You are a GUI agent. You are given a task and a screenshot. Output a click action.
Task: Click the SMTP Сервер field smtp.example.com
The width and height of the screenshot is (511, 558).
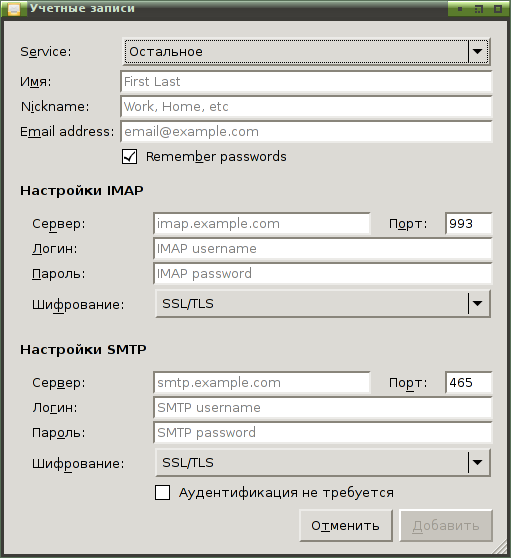(262, 383)
